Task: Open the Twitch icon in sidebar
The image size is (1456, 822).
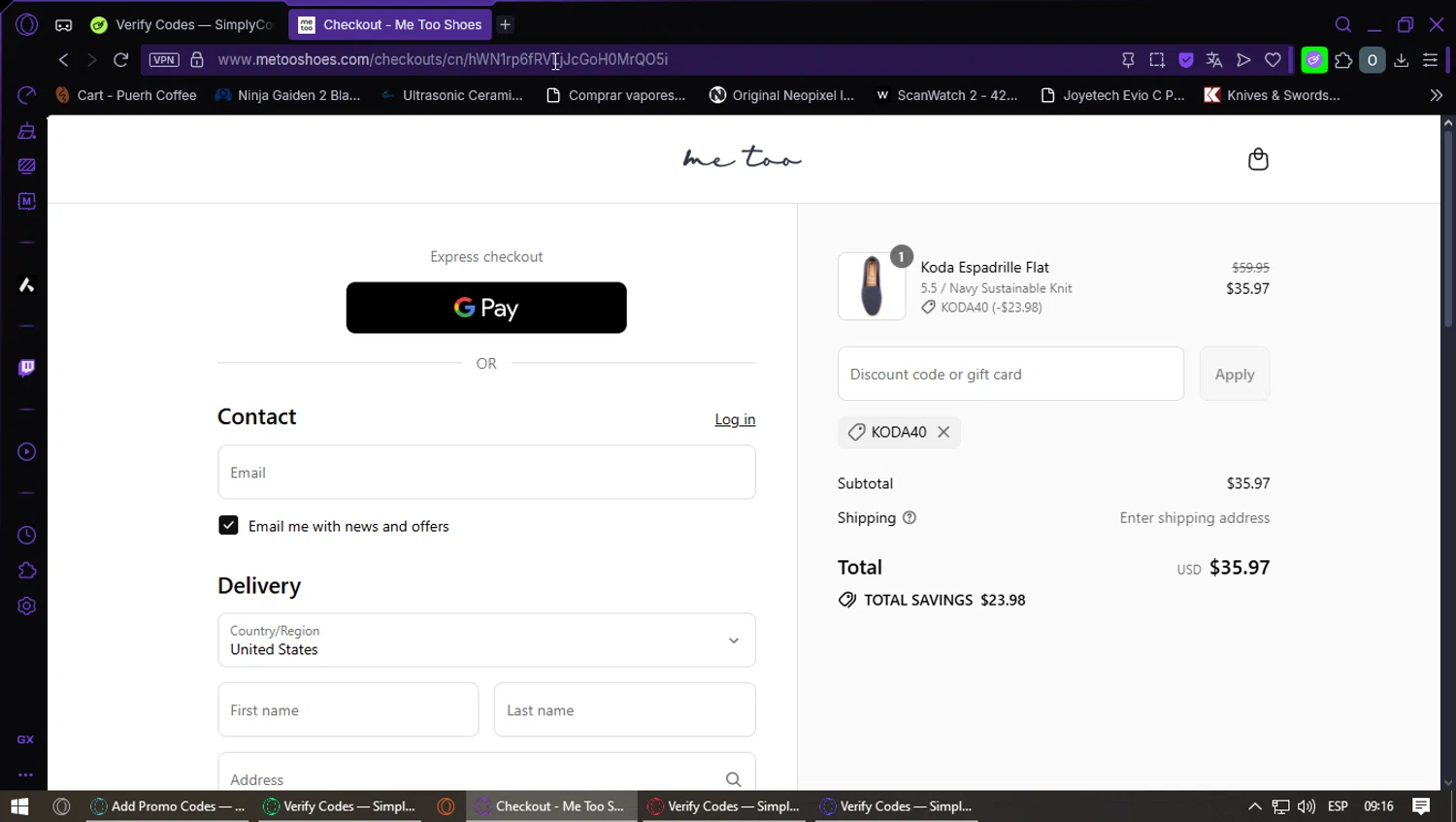Action: tap(26, 368)
